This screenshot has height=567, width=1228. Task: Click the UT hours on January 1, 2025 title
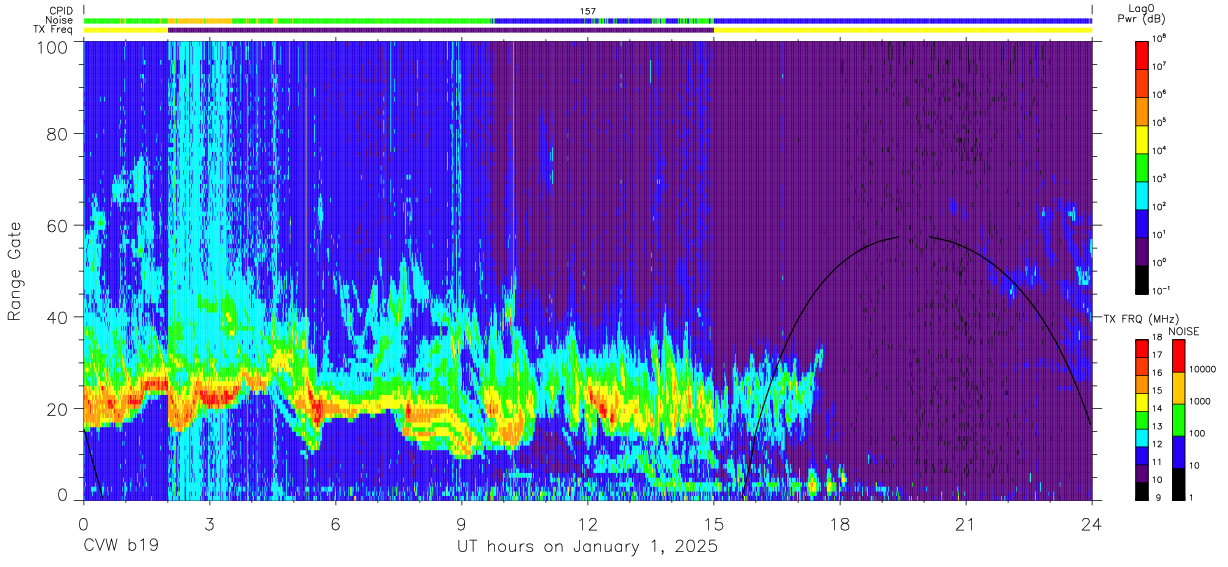tap(587, 548)
